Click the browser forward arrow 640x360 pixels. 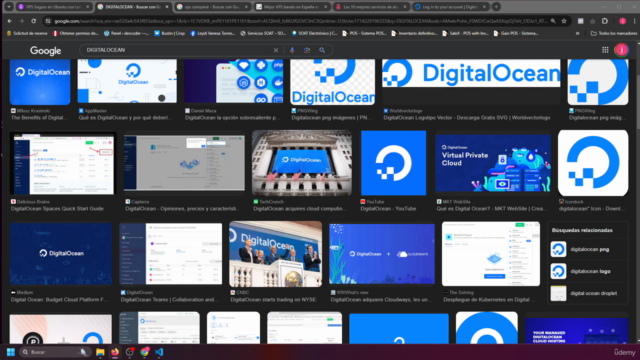[22, 21]
